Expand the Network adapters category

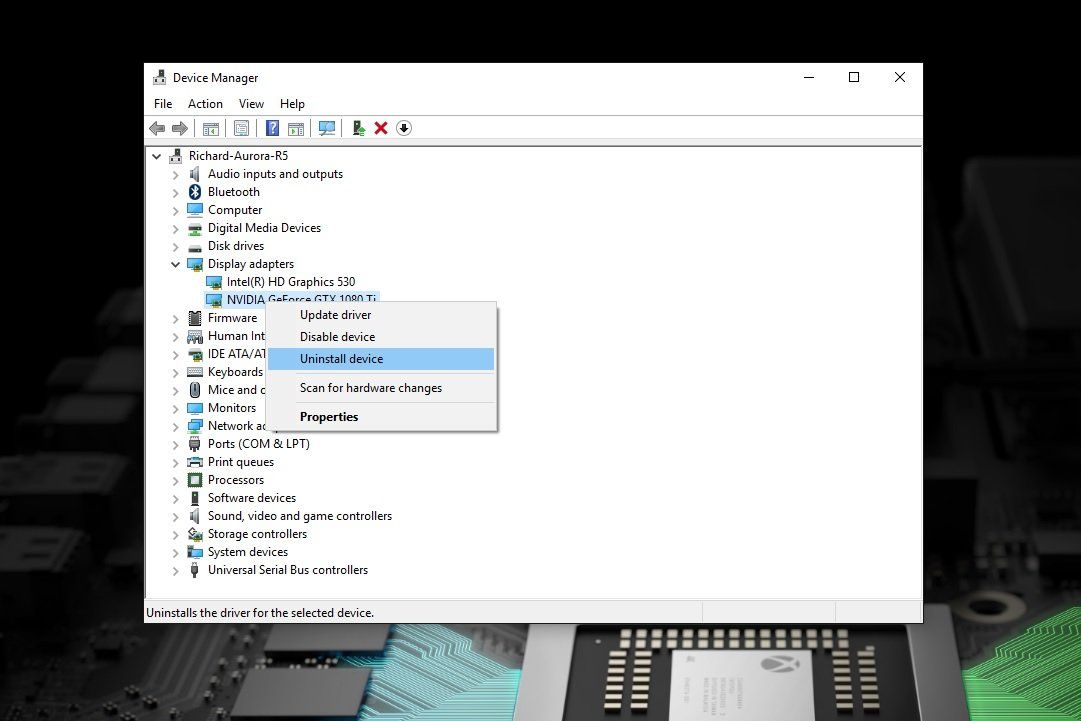tap(176, 425)
